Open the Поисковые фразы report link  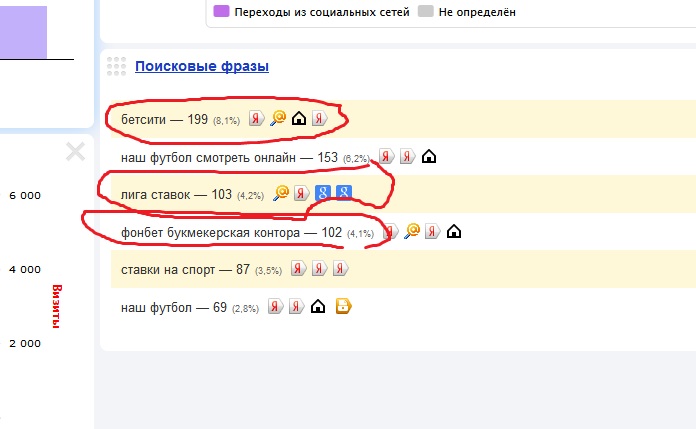click(202, 66)
